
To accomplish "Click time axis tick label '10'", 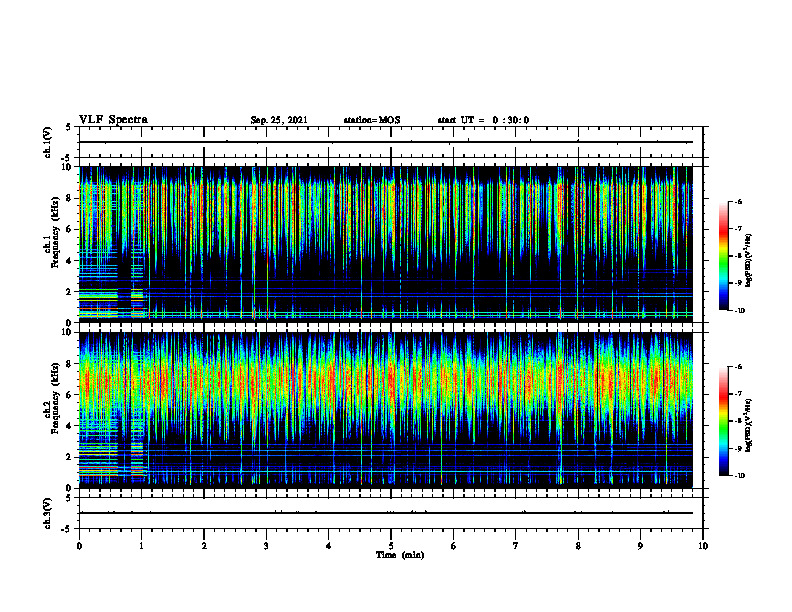I will (703, 546).
